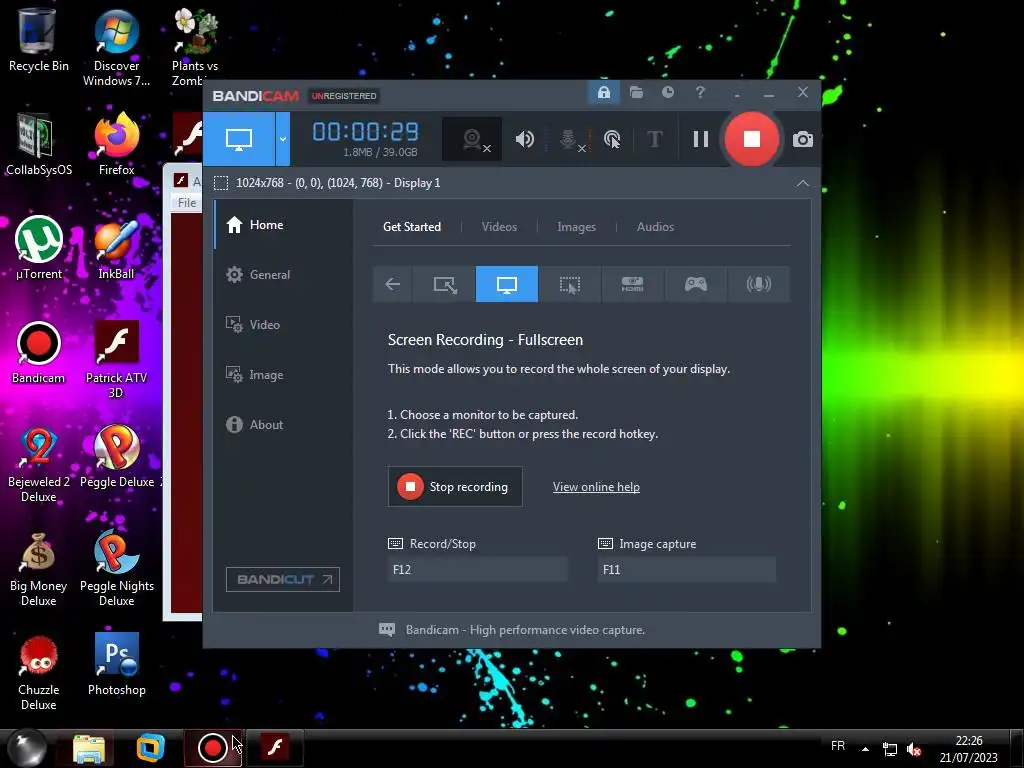The height and width of the screenshot is (768, 1024).
Task: Switch to the Get Started tab
Action: click(x=411, y=227)
